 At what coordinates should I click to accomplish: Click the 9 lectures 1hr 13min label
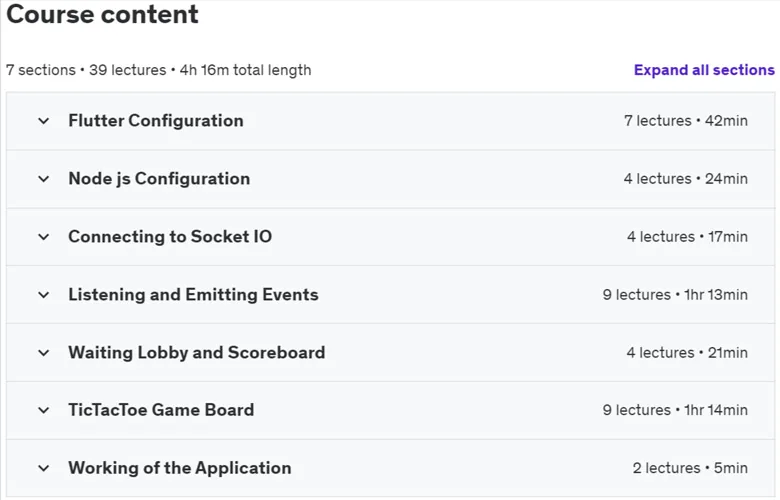coord(675,295)
